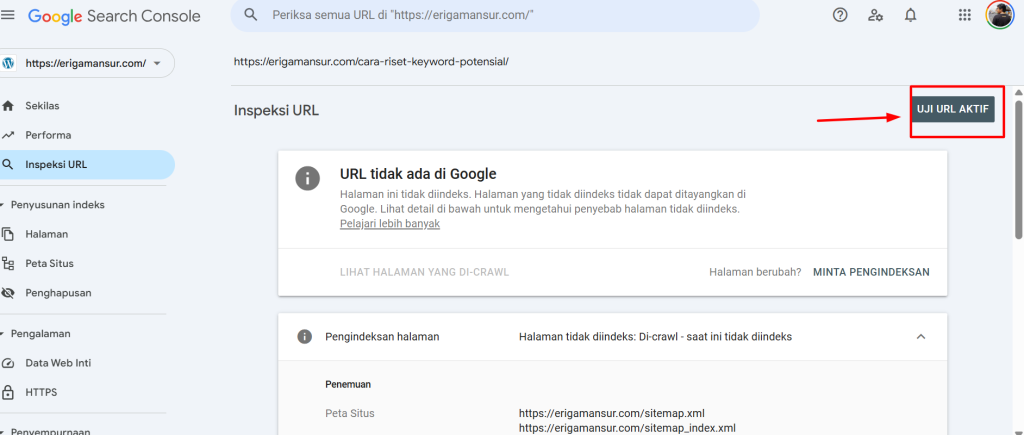Click the Halaman berubah? text
The height and width of the screenshot is (435, 1024).
[x=755, y=272]
